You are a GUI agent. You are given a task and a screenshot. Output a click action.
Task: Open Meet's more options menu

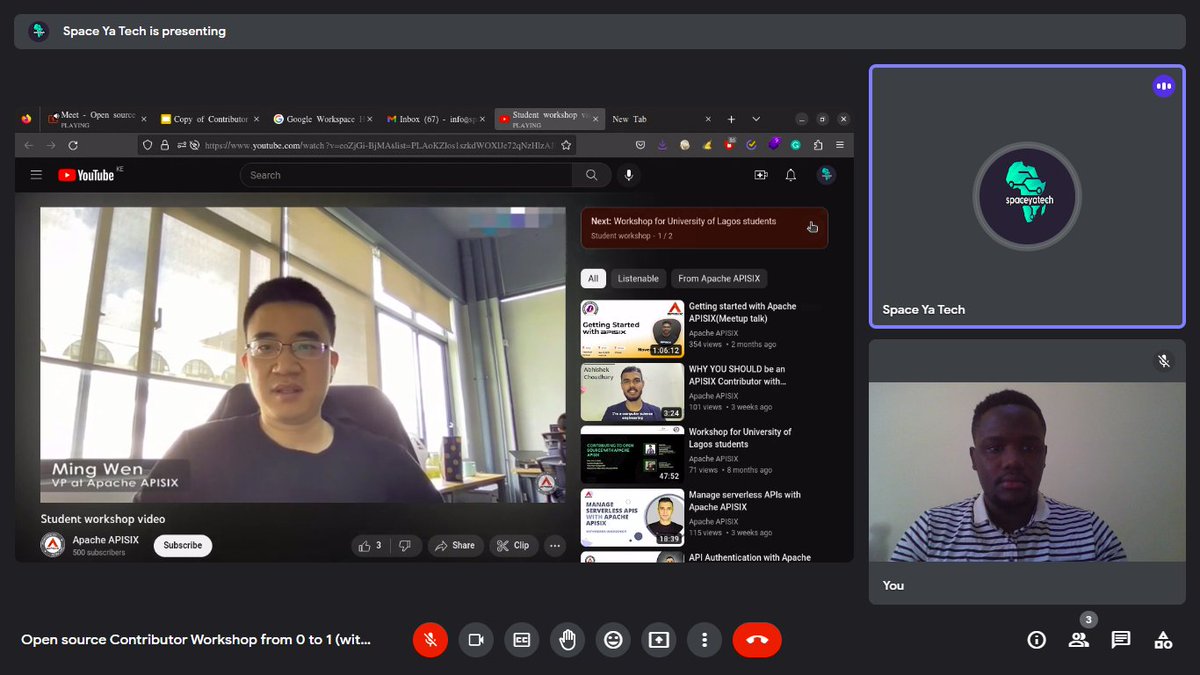(705, 639)
